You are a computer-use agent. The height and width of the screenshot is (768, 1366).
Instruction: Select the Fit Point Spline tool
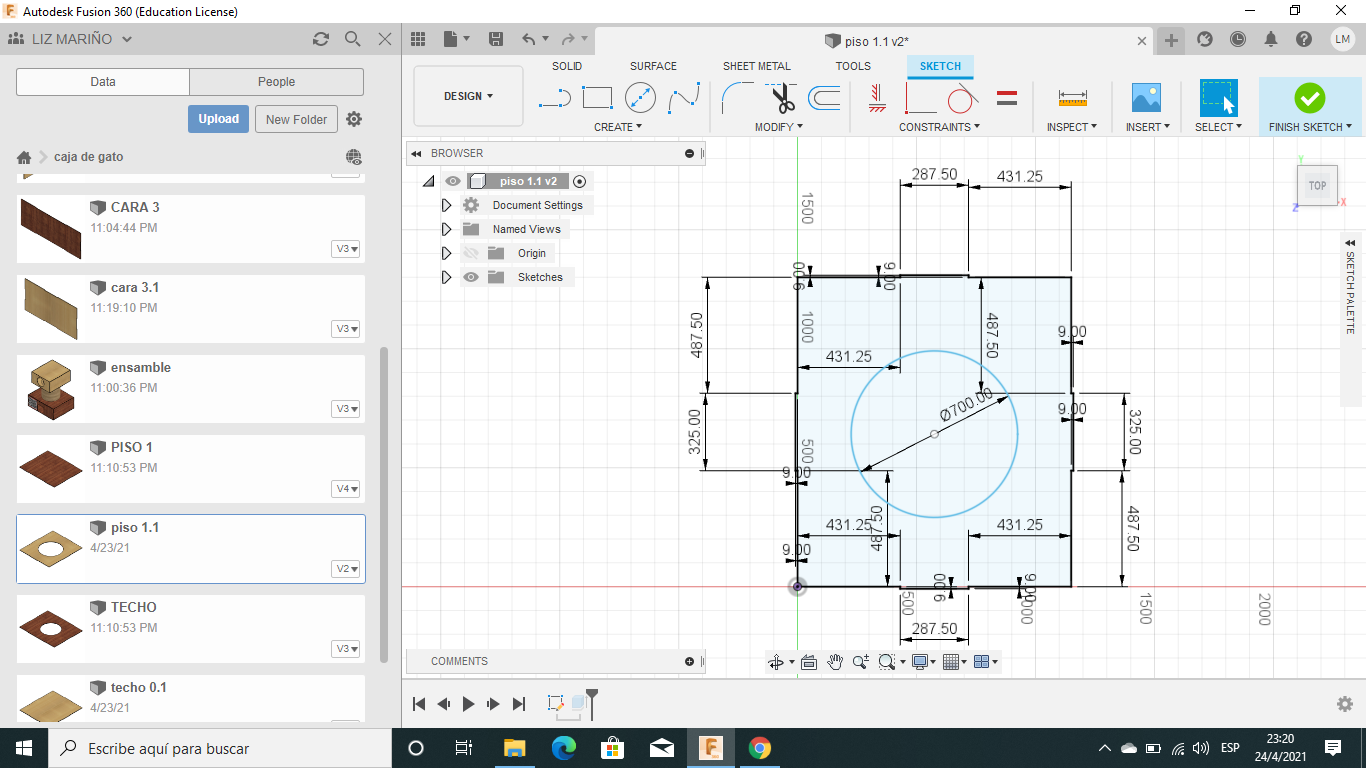pyautogui.click(x=684, y=98)
